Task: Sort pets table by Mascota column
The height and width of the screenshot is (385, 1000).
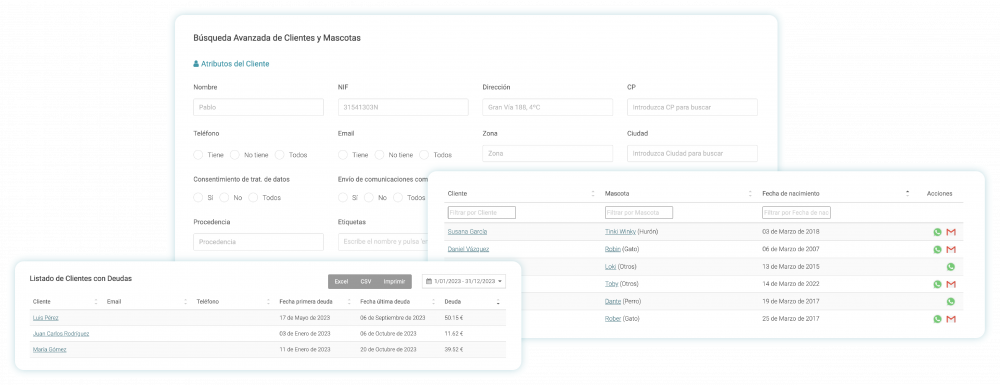Action: (x=750, y=193)
